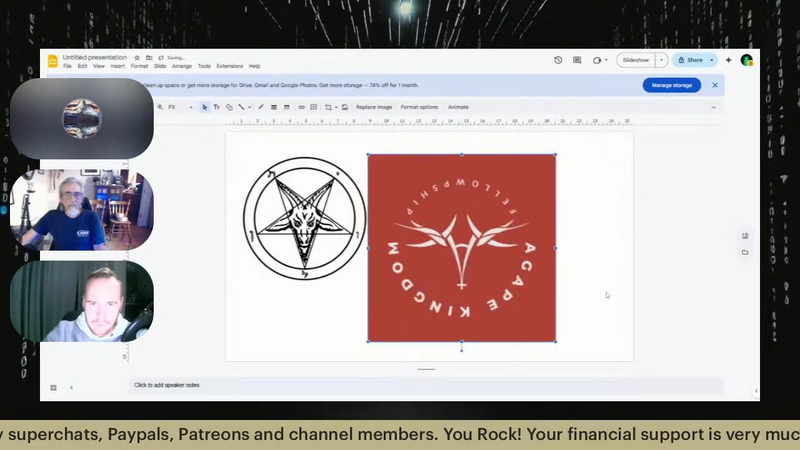Screen dimensions: 800x450
Task: Expand the mask image arrow
Action: 336,107
